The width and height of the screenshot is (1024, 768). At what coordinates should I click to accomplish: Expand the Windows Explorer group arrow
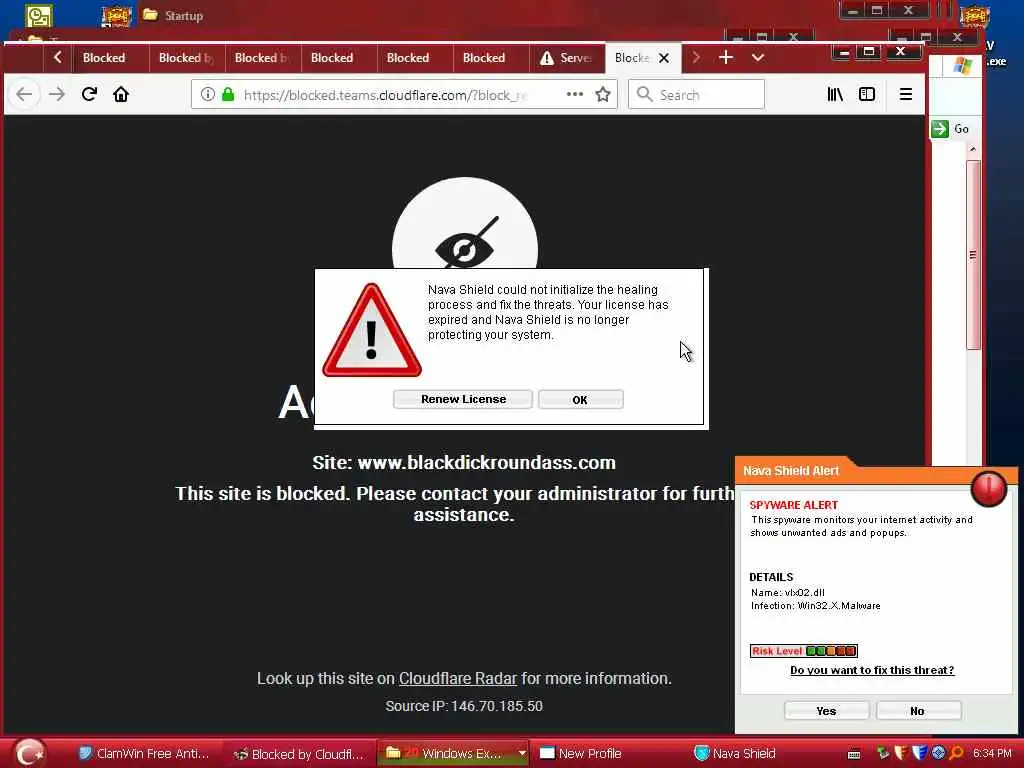pos(522,754)
